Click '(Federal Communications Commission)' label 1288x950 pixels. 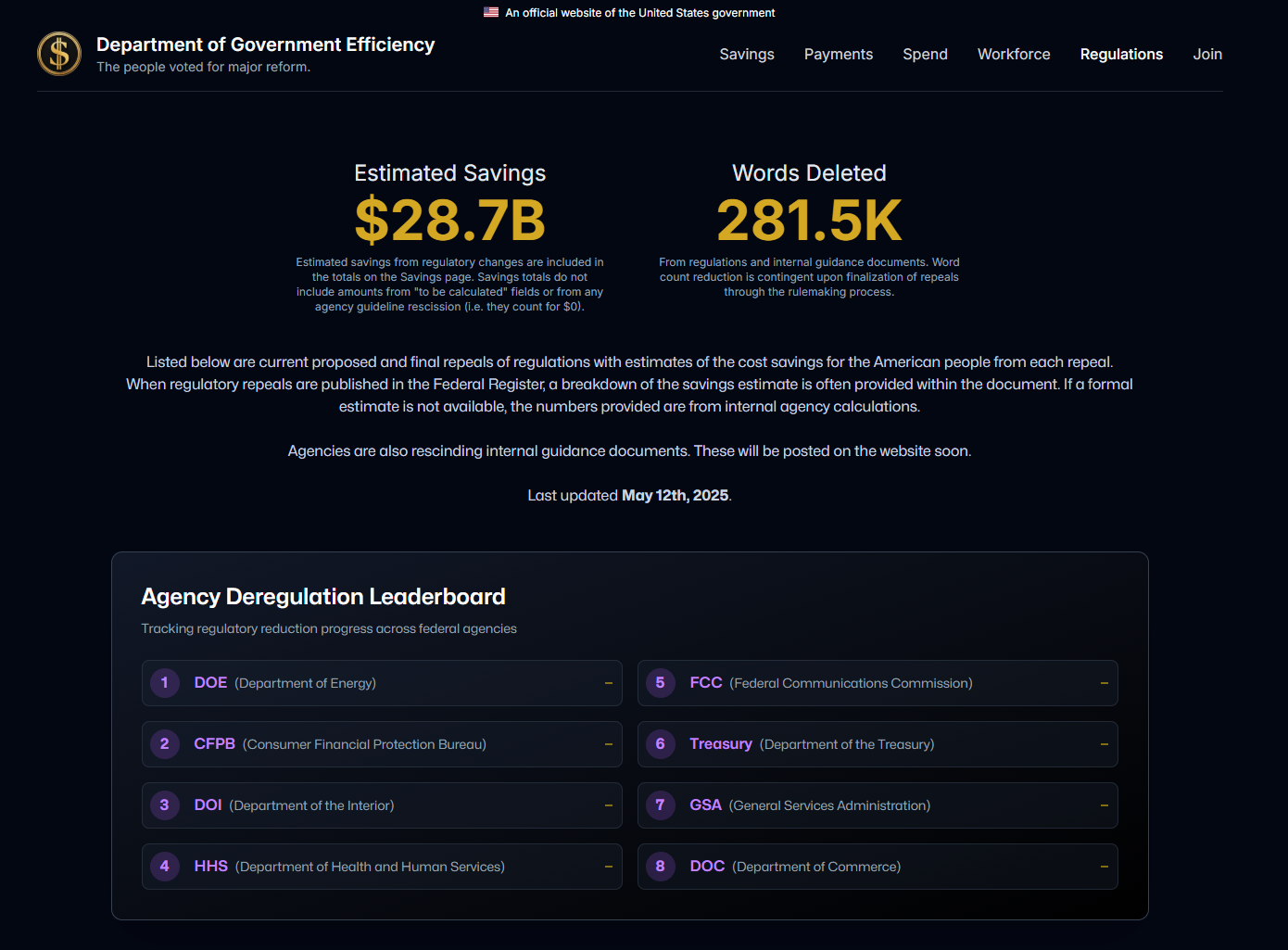coord(851,683)
